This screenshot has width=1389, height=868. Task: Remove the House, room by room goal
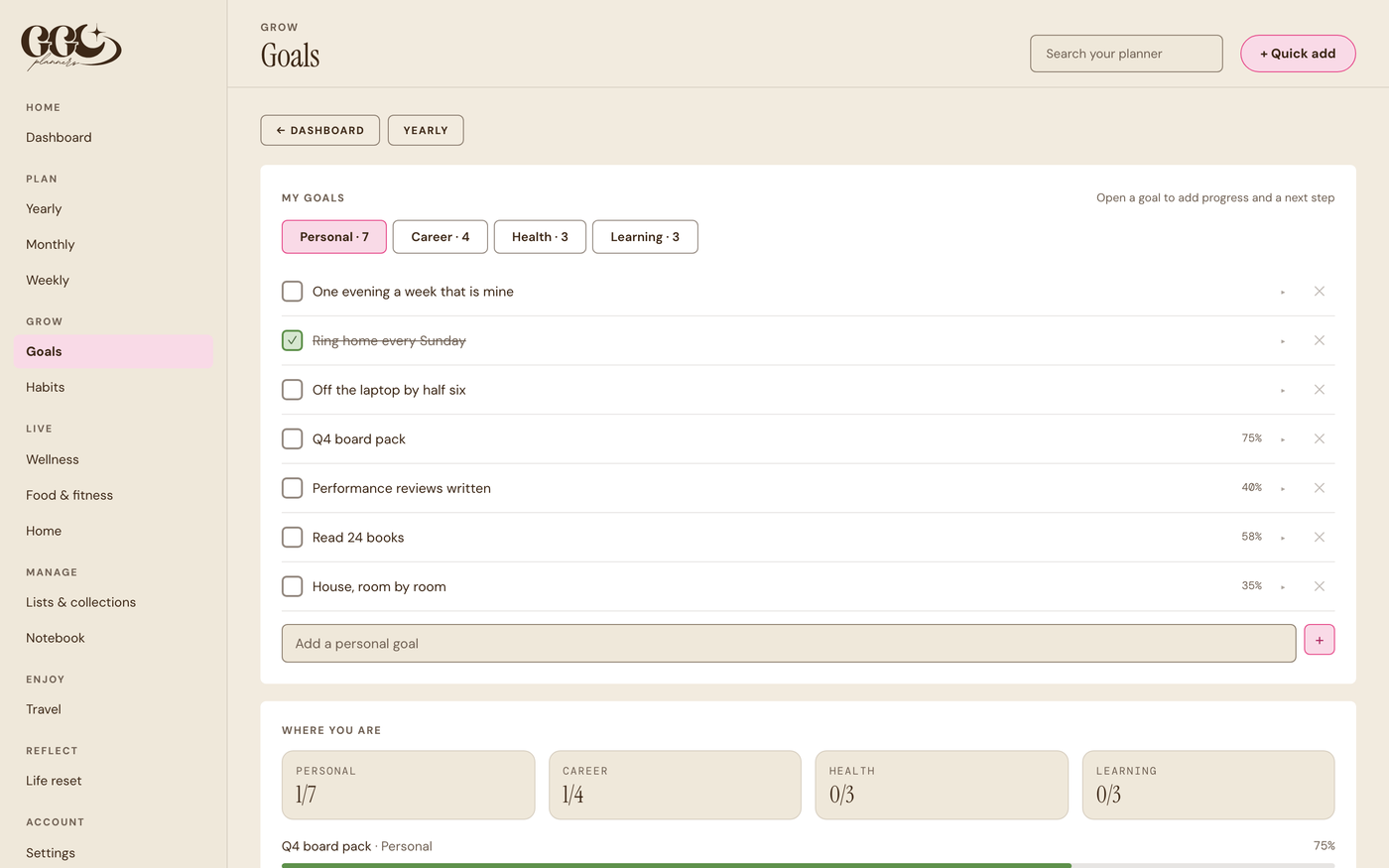click(x=1320, y=586)
